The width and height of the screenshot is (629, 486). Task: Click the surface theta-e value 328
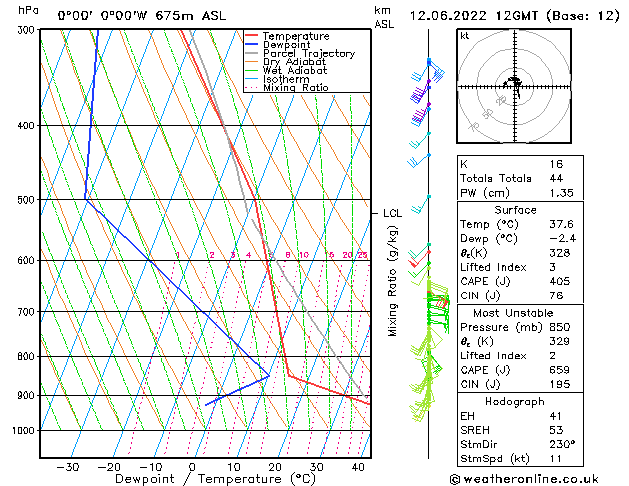pyautogui.click(x=560, y=253)
